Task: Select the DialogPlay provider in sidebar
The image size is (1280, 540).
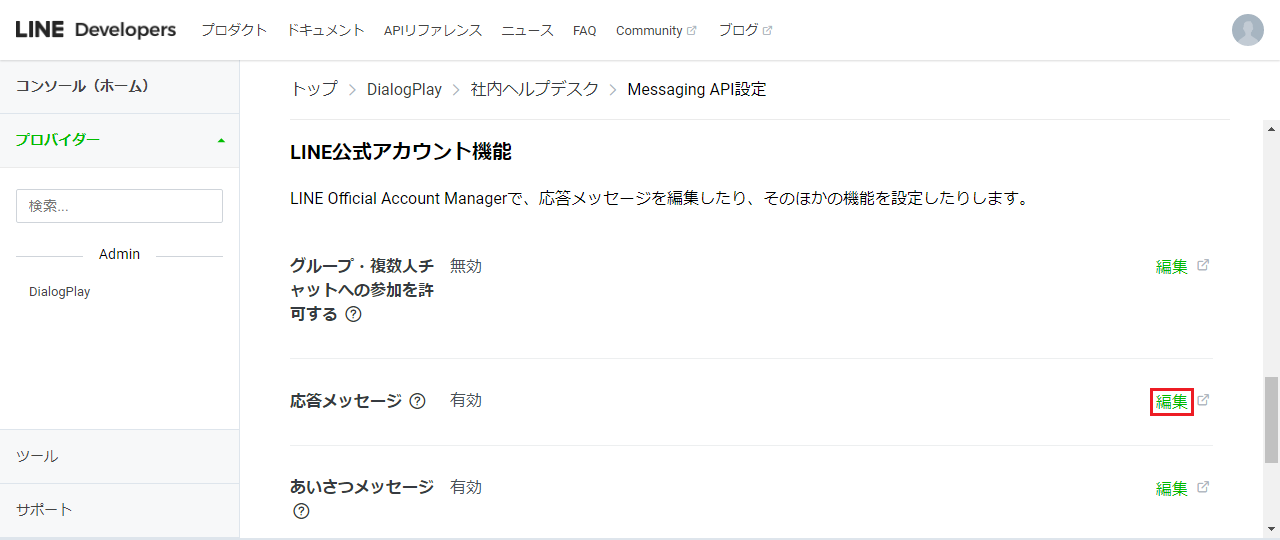Action: coord(60,292)
